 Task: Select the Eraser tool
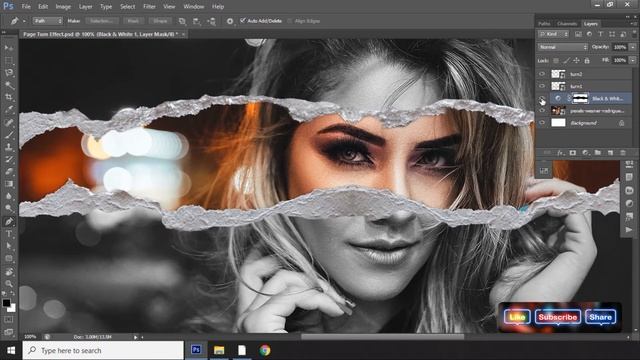coord(9,171)
